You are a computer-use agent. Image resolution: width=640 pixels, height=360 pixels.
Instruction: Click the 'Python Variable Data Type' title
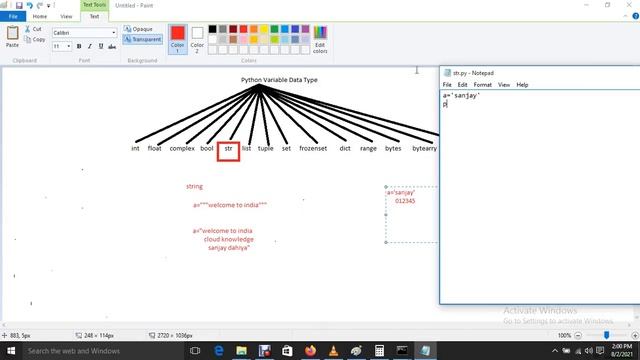tap(279, 80)
